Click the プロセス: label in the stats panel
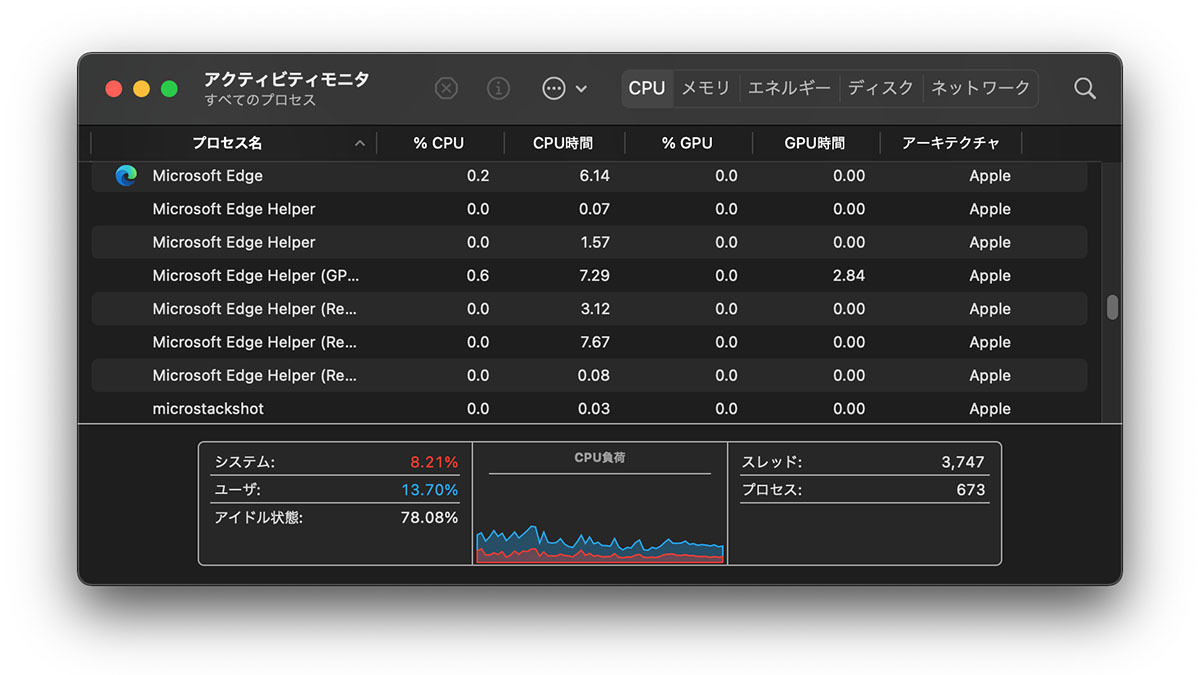Image resolution: width=1200 pixels, height=675 pixels. [x=771, y=490]
